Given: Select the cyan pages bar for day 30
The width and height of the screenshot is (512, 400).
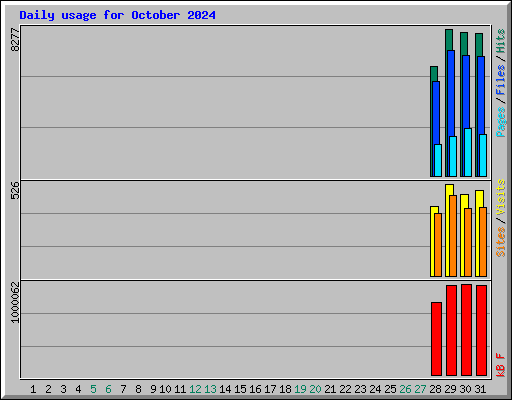Looking at the screenshot, I should [468, 152].
